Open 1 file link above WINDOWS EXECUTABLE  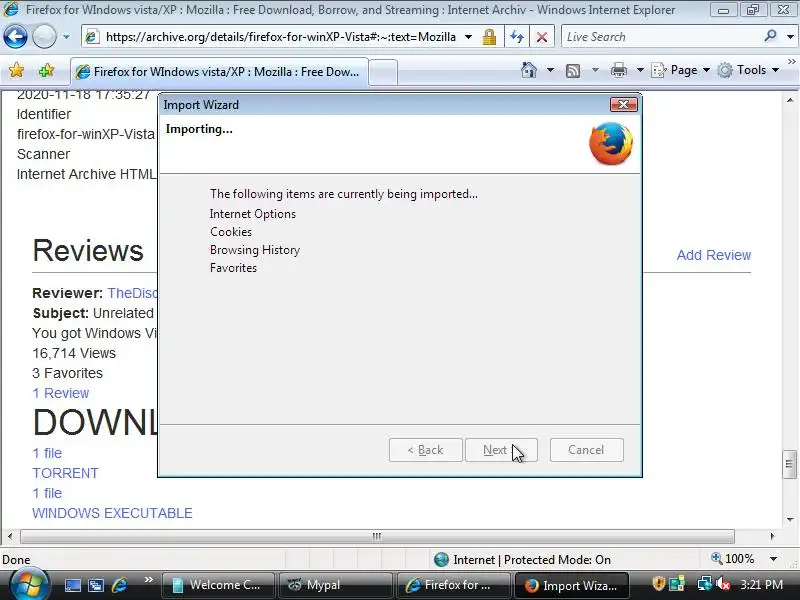point(47,493)
